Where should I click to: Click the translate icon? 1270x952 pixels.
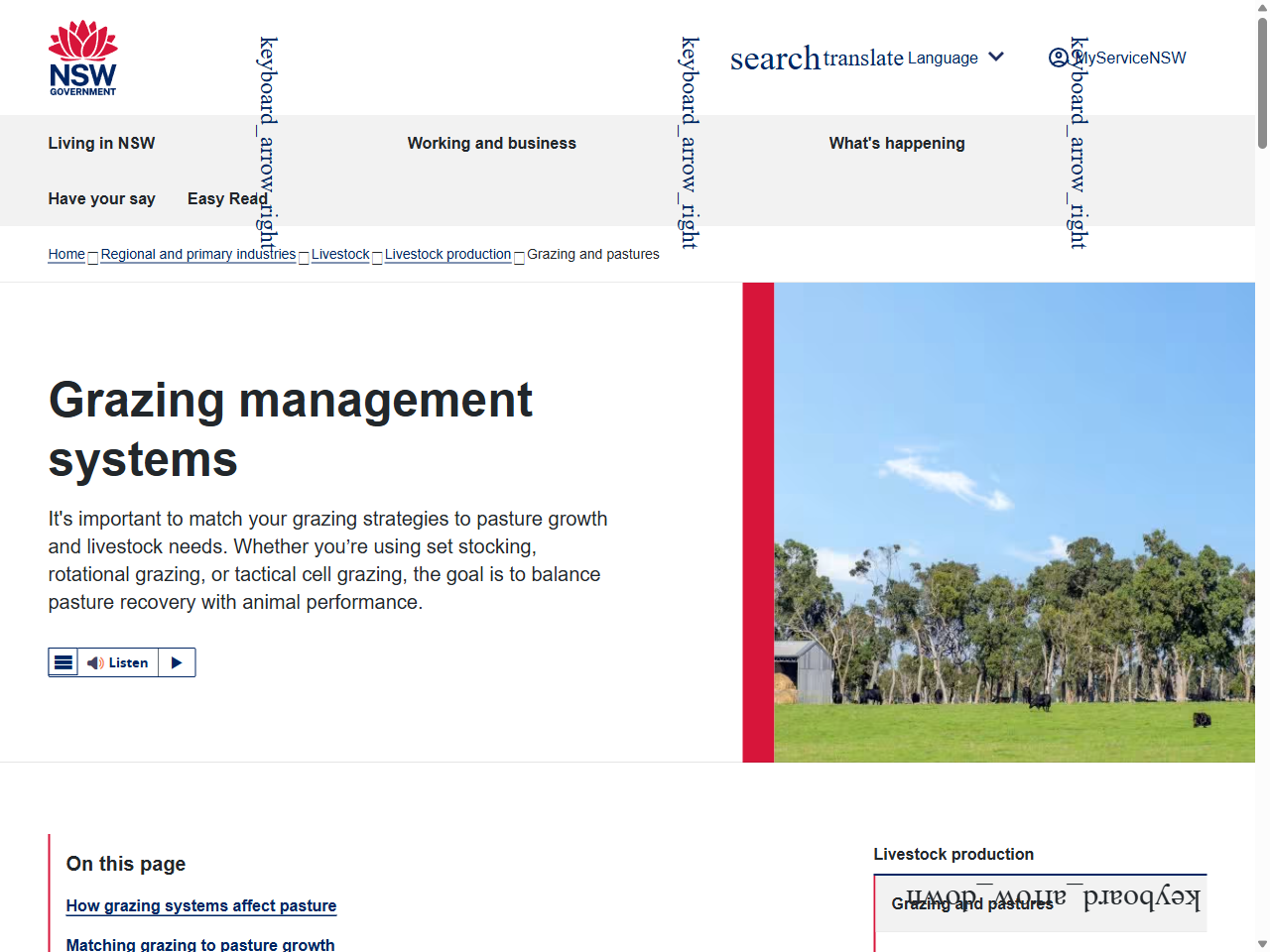[862, 59]
